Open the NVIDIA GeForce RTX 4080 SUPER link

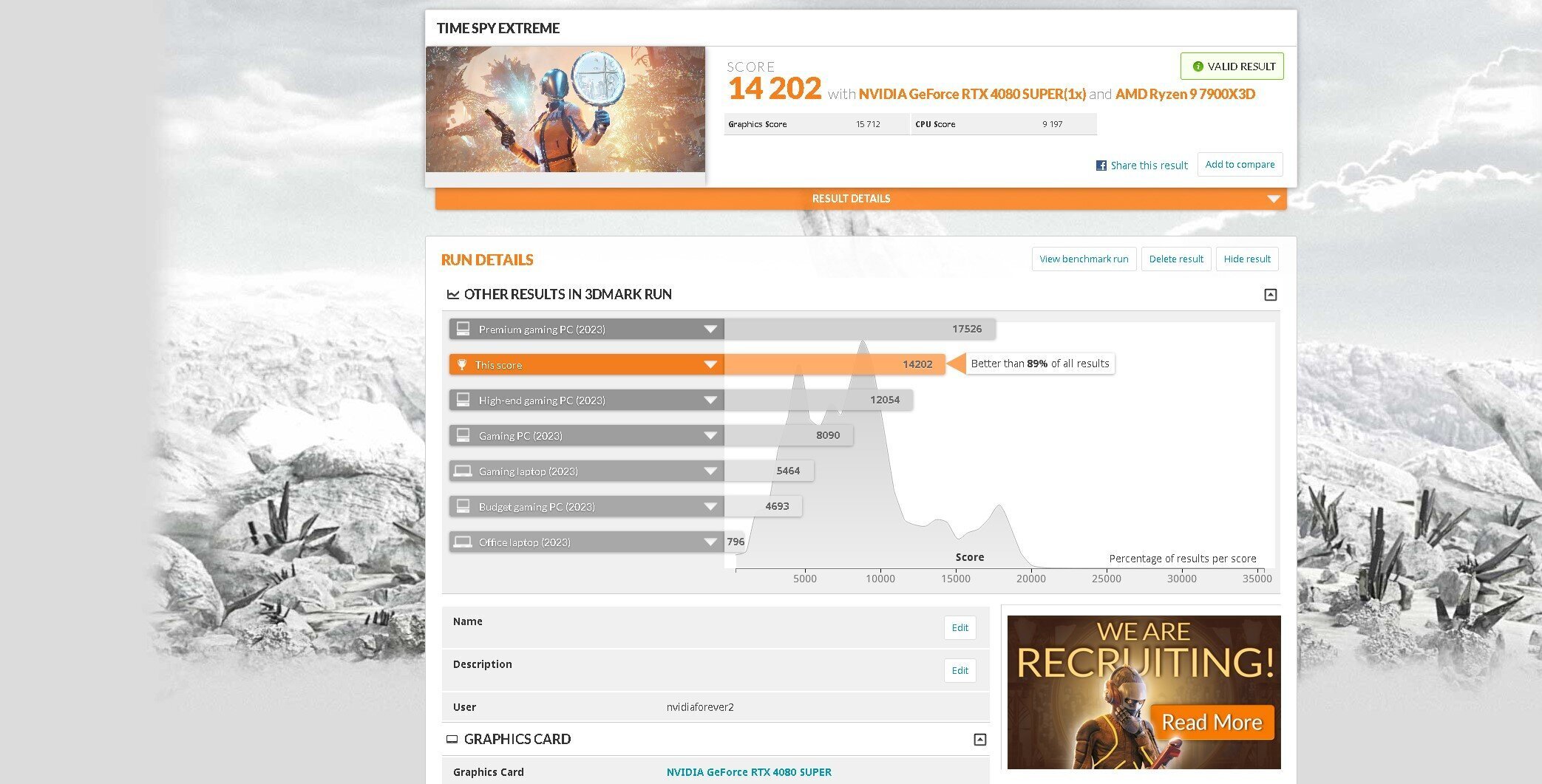pyautogui.click(x=749, y=772)
